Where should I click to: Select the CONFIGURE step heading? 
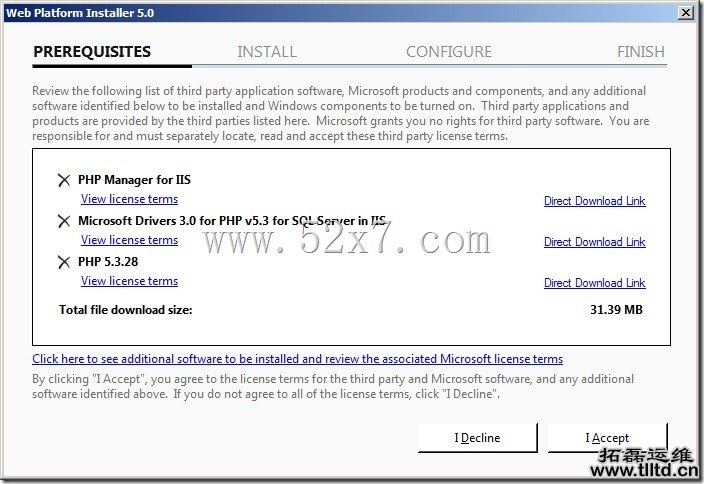(449, 52)
